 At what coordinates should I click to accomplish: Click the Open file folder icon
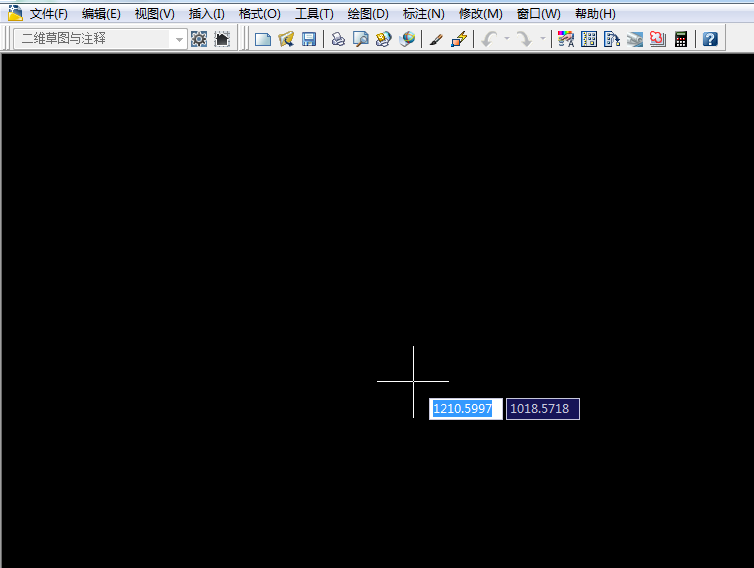[x=286, y=39]
